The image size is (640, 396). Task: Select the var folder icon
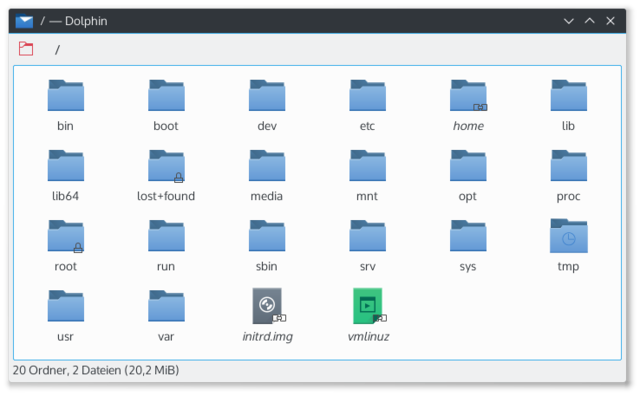point(166,306)
